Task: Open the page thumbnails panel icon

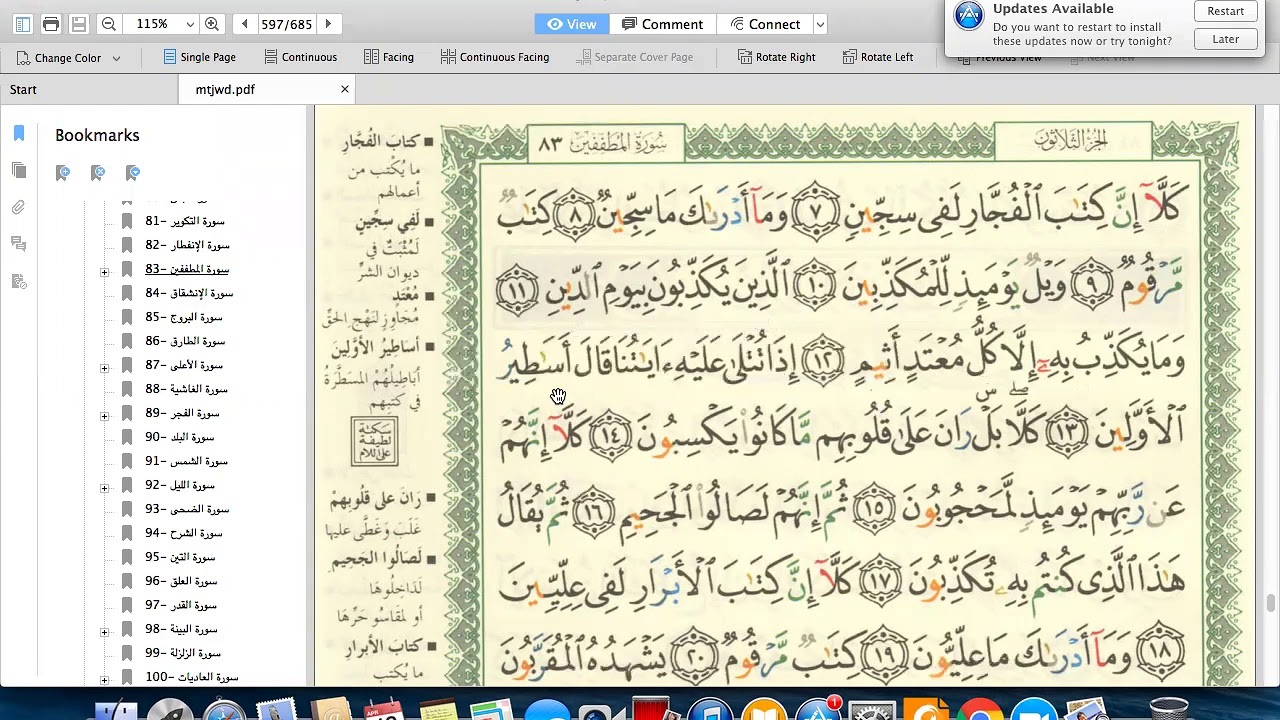Action: pyautogui.click(x=19, y=171)
